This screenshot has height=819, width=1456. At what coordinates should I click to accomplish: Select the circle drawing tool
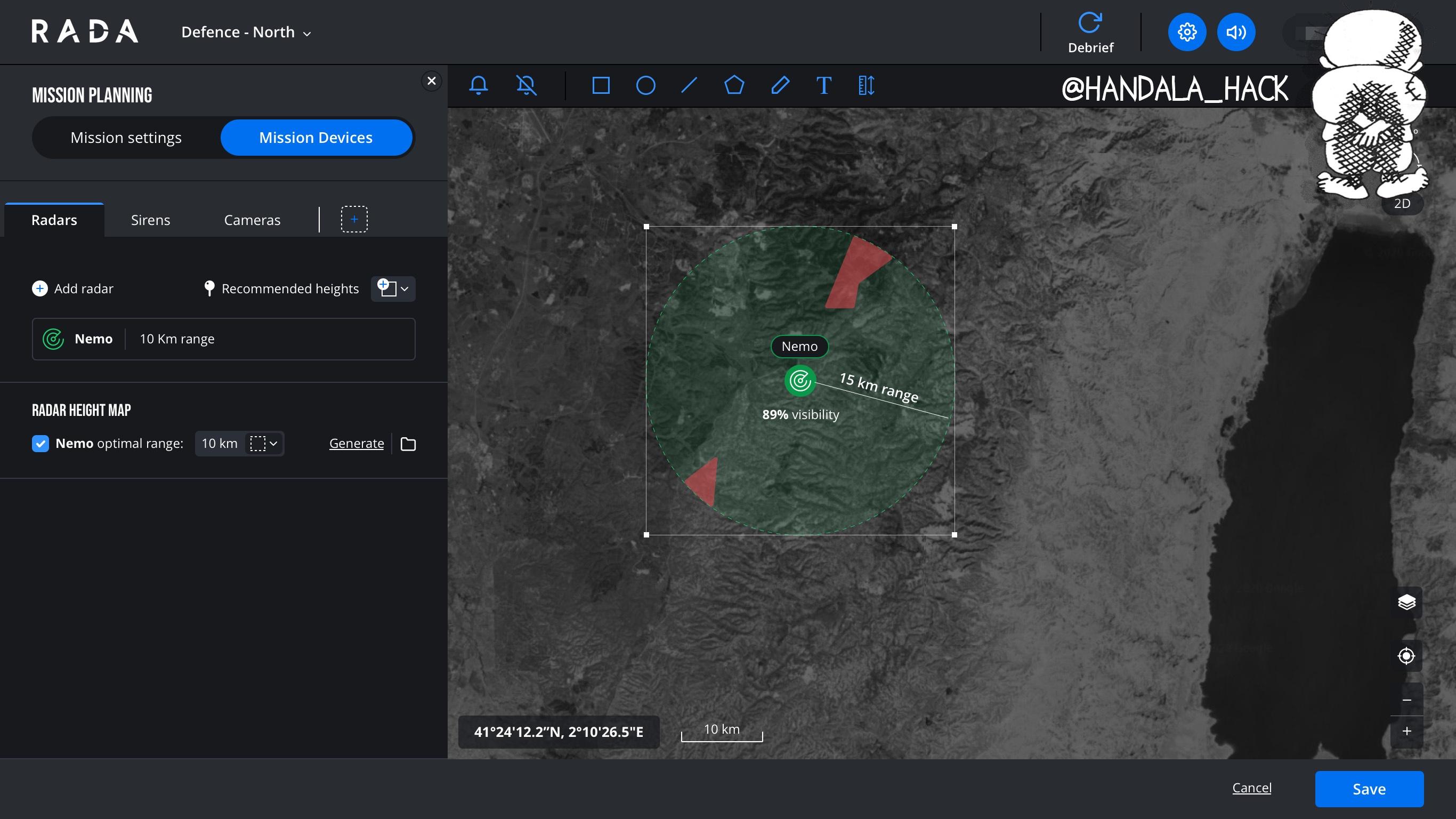[x=645, y=85]
